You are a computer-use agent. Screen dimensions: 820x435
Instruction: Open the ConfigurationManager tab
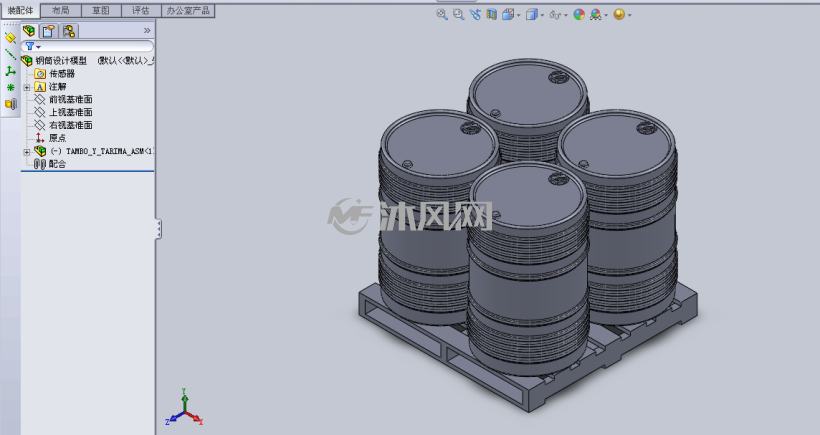(x=69, y=31)
